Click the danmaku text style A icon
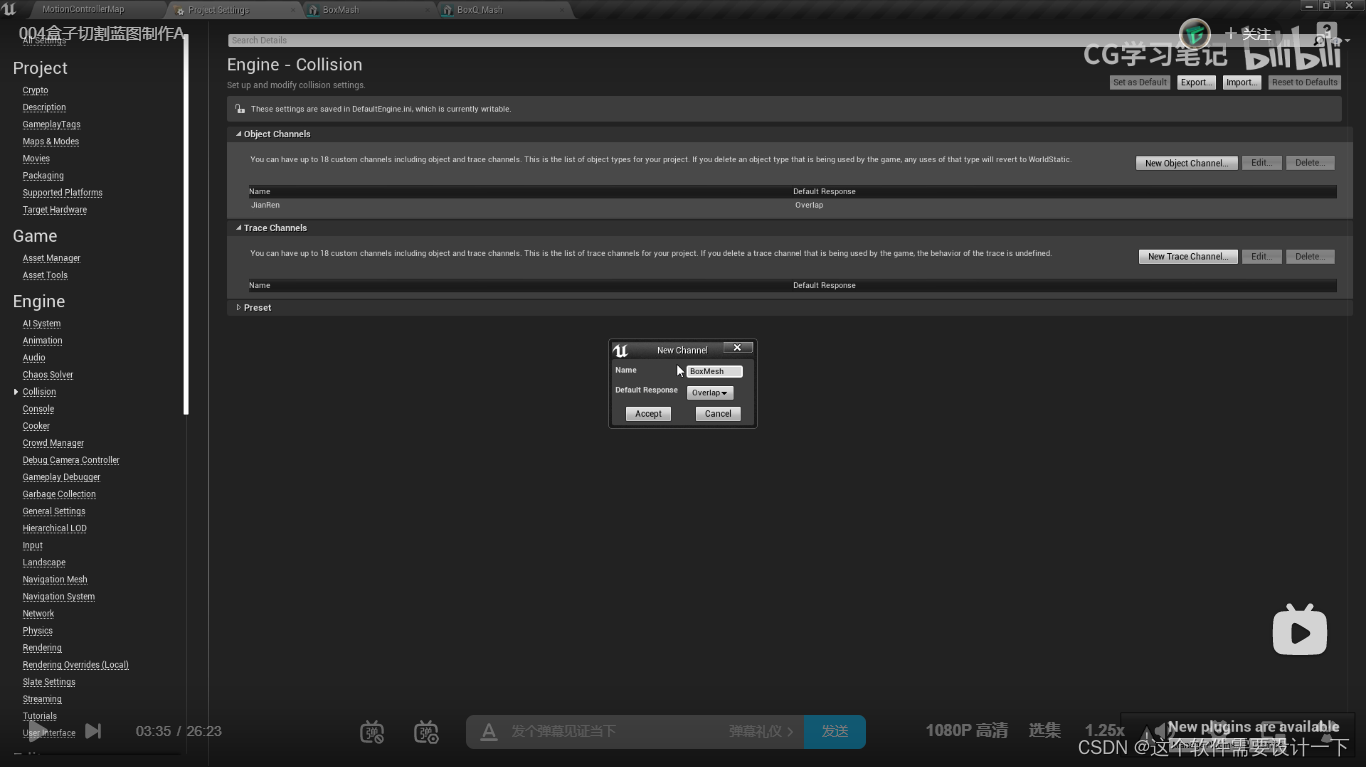Image resolution: width=1366 pixels, height=767 pixels. pyautogui.click(x=488, y=732)
